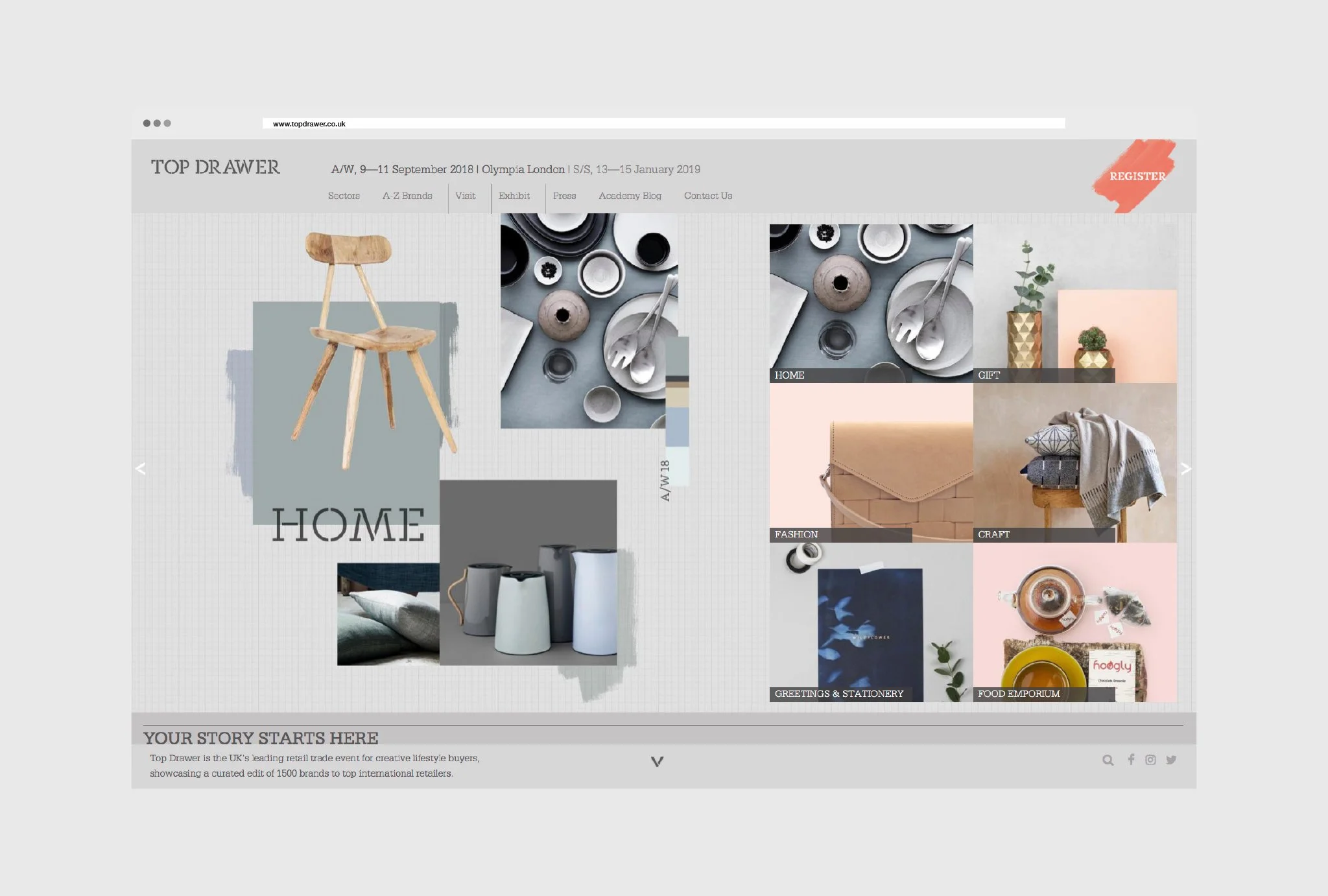Screen dimensions: 1328x896
Task: Open the Press menu item
Action: (x=564, y=196)
